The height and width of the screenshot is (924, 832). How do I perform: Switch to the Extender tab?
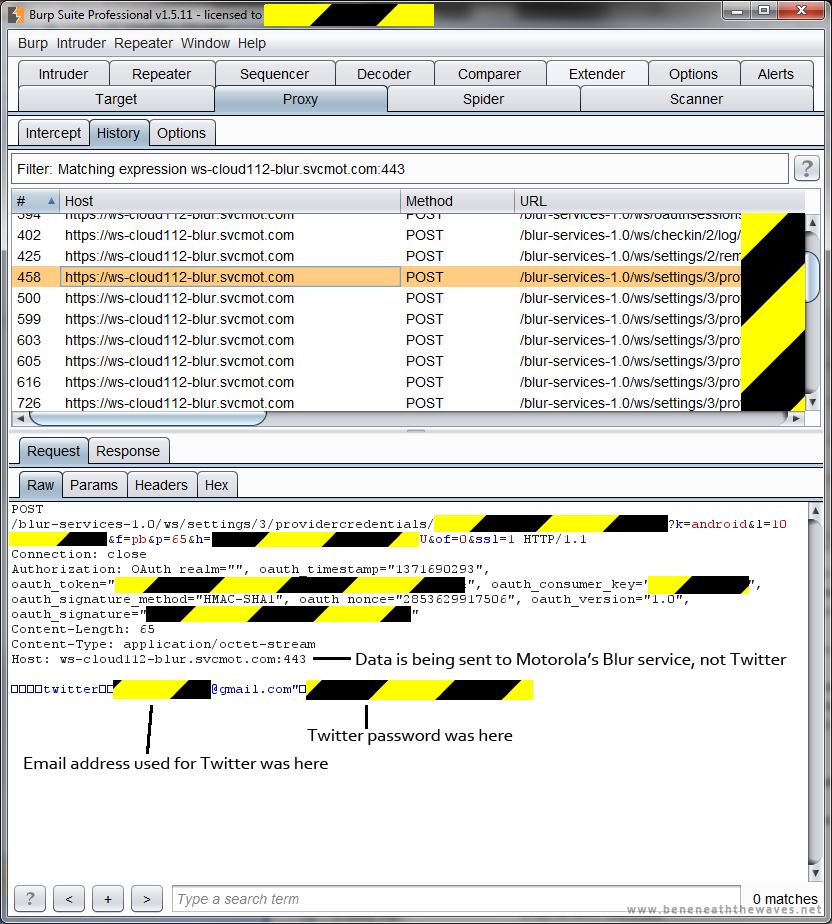(597, 74)
